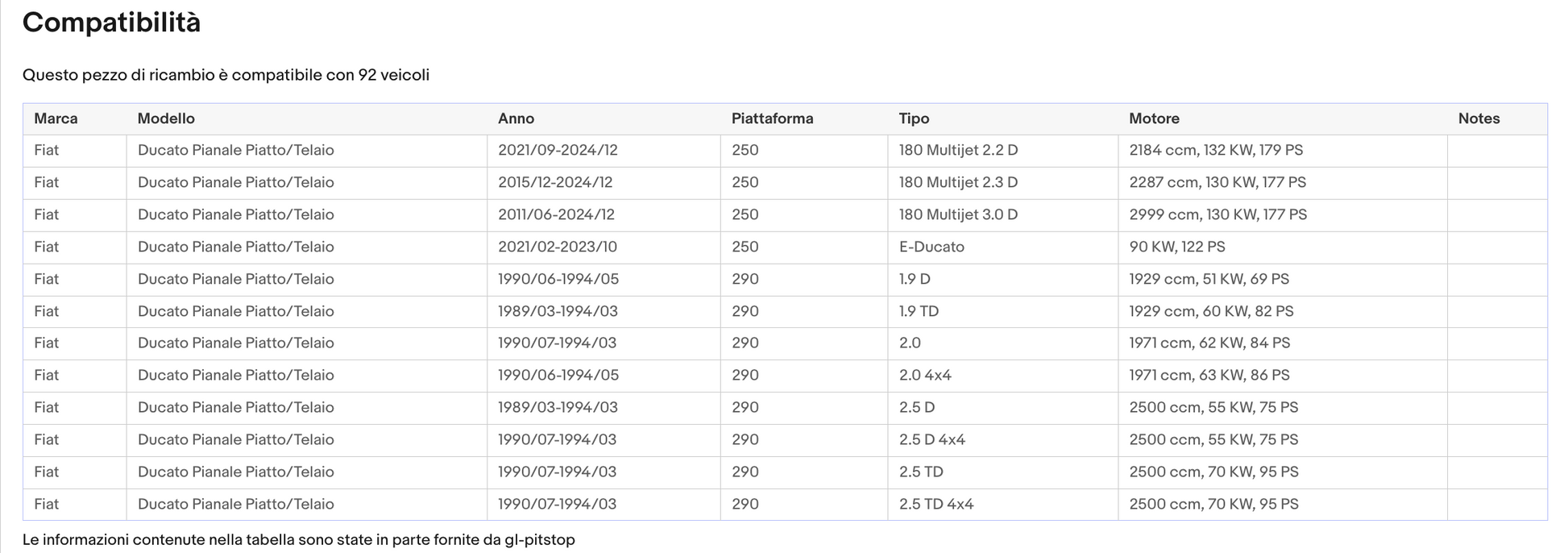The width and height of the screenshot is (1568, 553).
Task: Select the '2.0 4x4' type cell
Action: 1002,376
